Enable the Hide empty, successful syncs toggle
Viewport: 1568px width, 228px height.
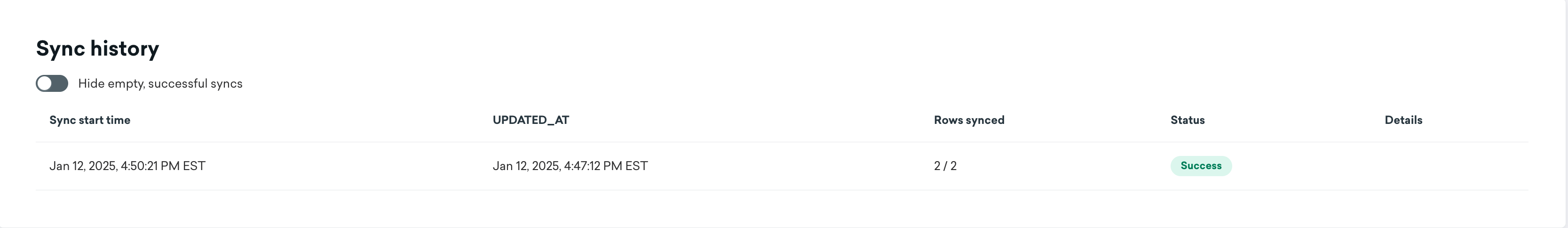click(52, 83)
